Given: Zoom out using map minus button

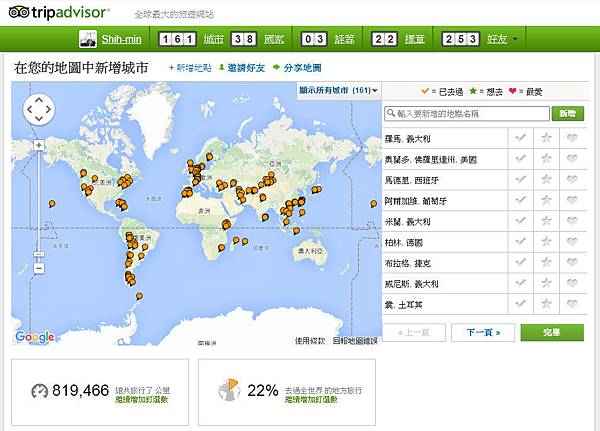Looking at the screenshot, I should pos(38,268).
